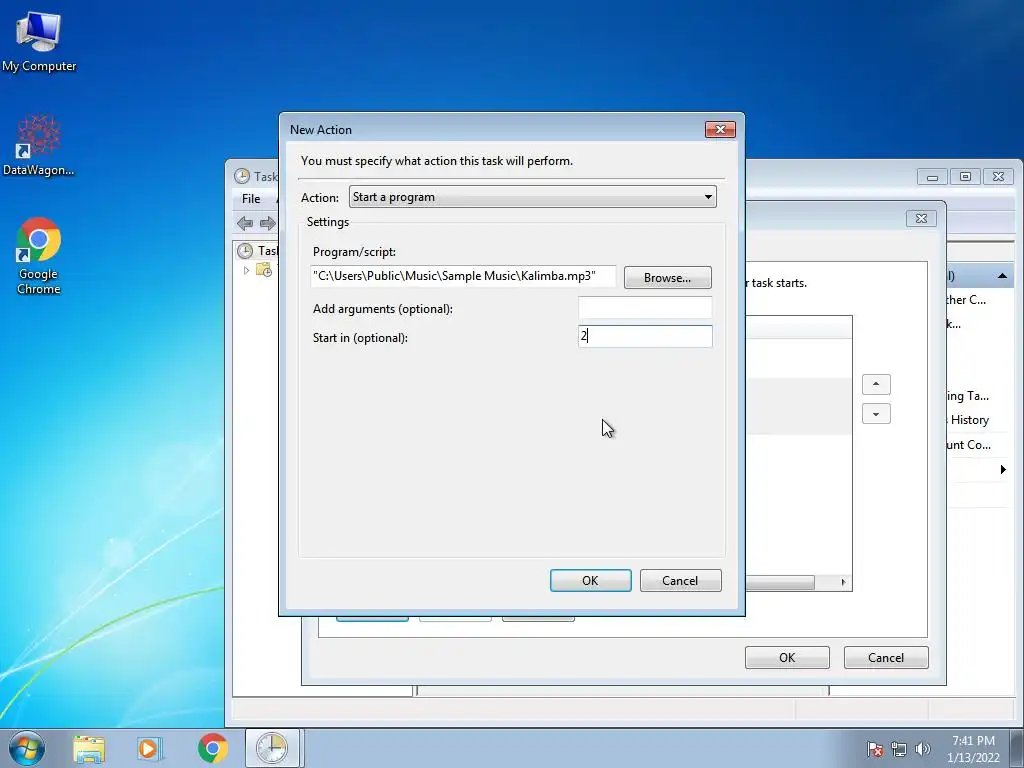Select Task Scheduler root tree node icon

[245, 251]
